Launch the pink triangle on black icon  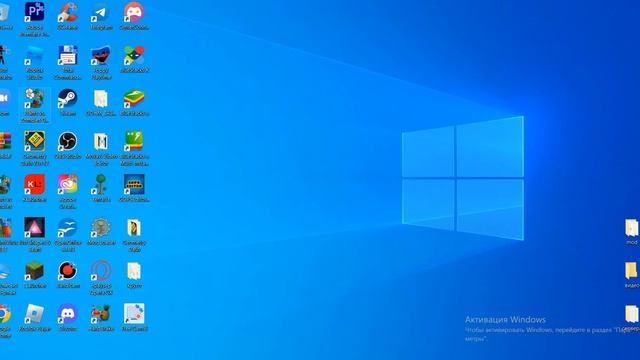(x=35, y=227)
